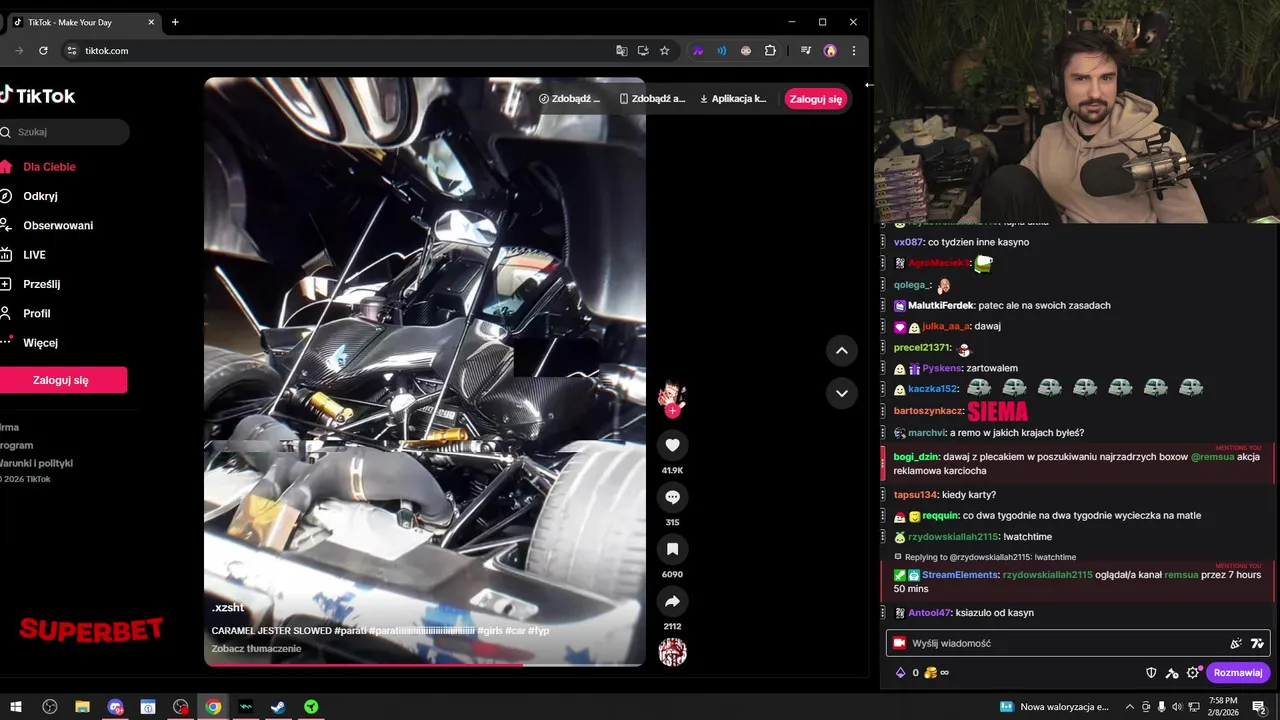This screenshot has width=1280, height=720.
Task: Click the install app icon in address bar
Action: (x=643, y=50)
